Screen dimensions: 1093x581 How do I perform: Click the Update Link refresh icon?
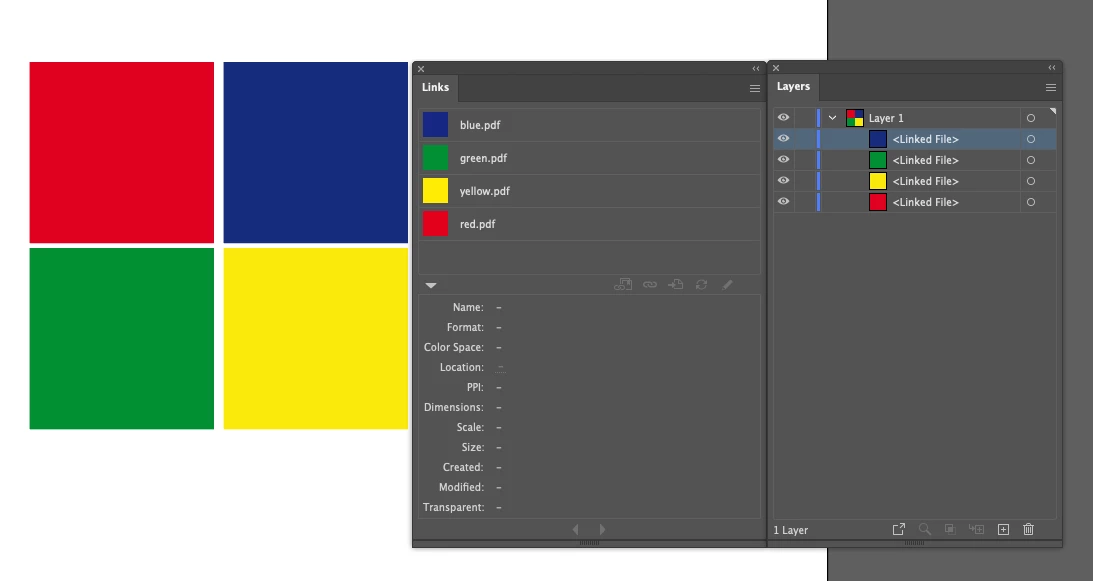(701, 285)
